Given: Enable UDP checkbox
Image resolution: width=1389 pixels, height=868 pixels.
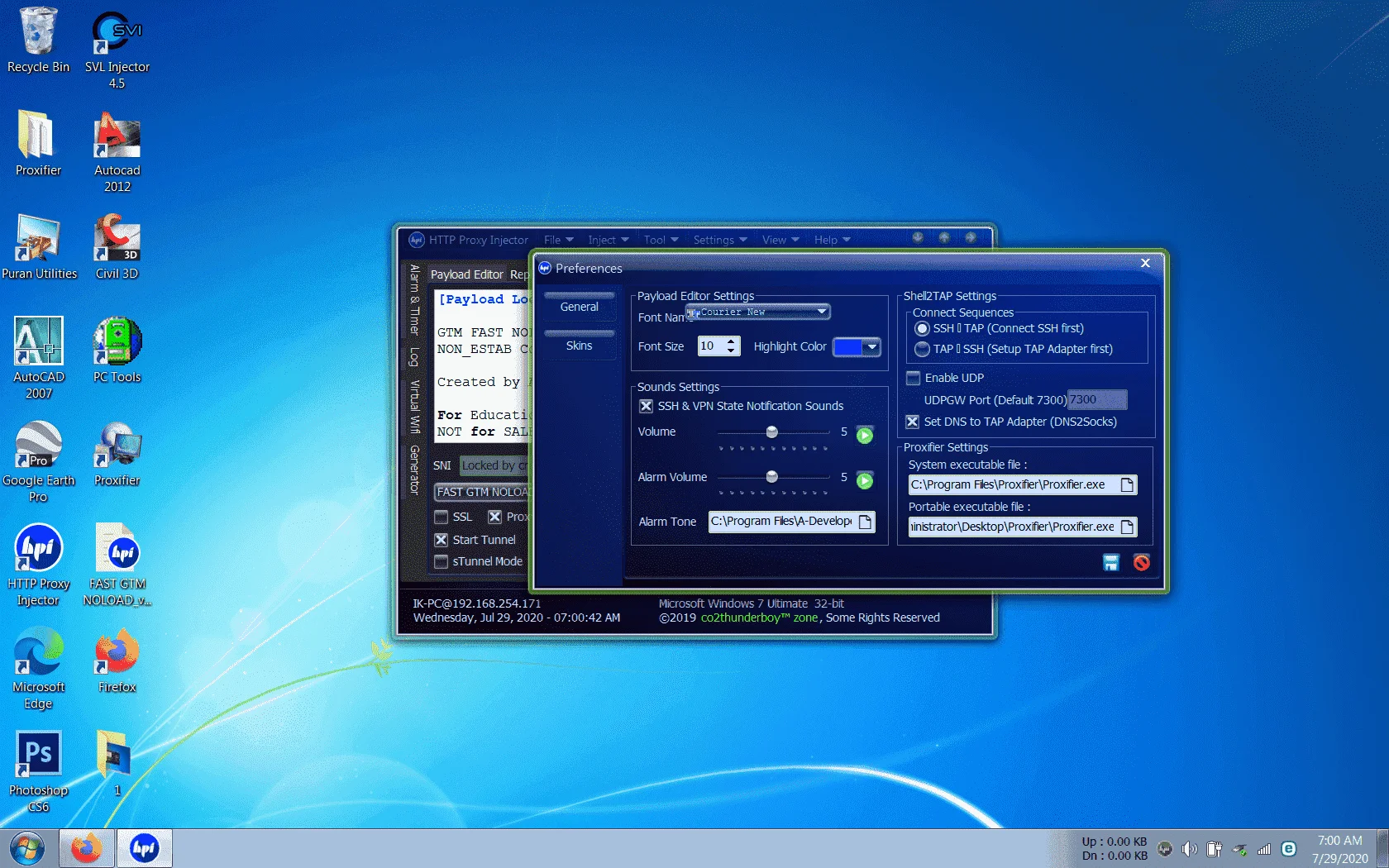Looking at the screenshot, I should point(914,378).
